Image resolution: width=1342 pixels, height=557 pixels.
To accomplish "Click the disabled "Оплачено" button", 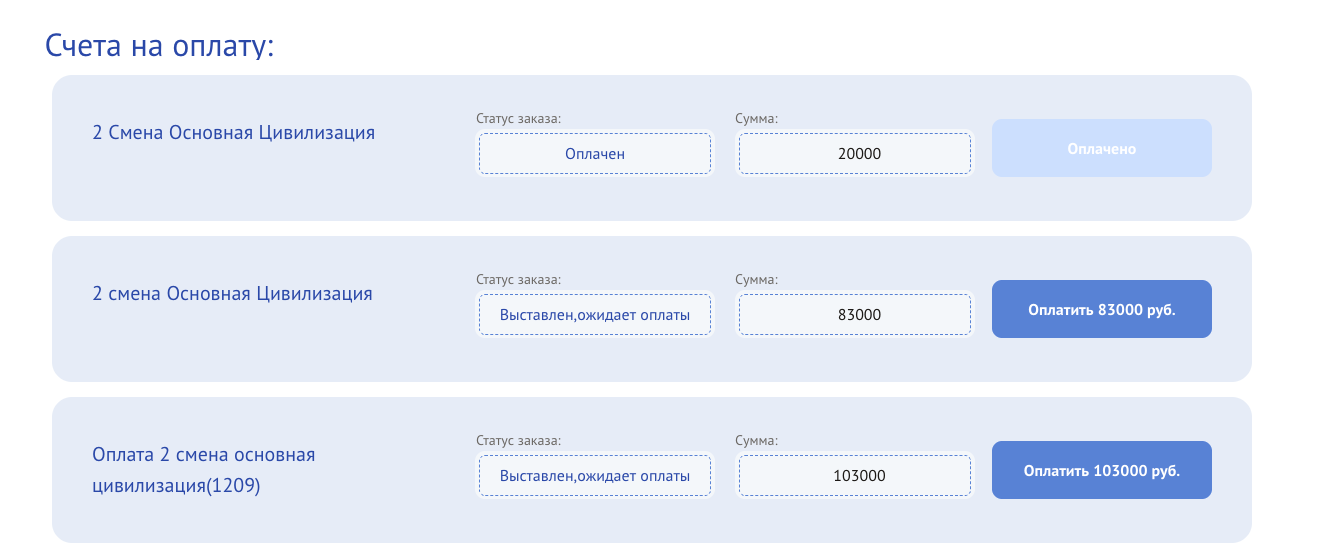I will (x=1101, y=148).
